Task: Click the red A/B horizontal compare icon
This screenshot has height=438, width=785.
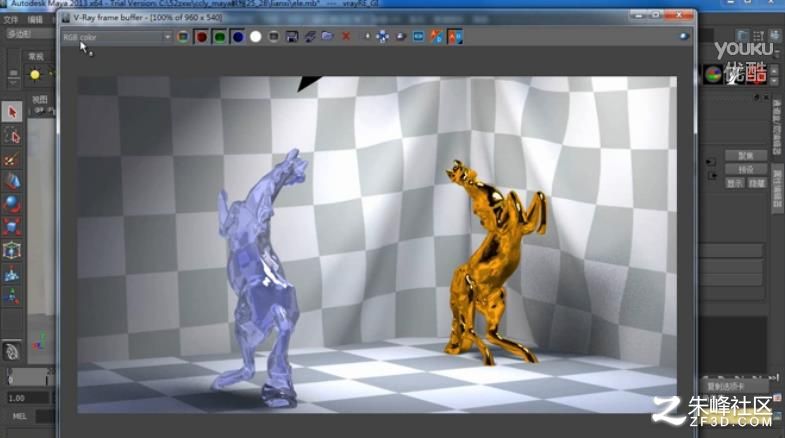Action: click(455, 37)
